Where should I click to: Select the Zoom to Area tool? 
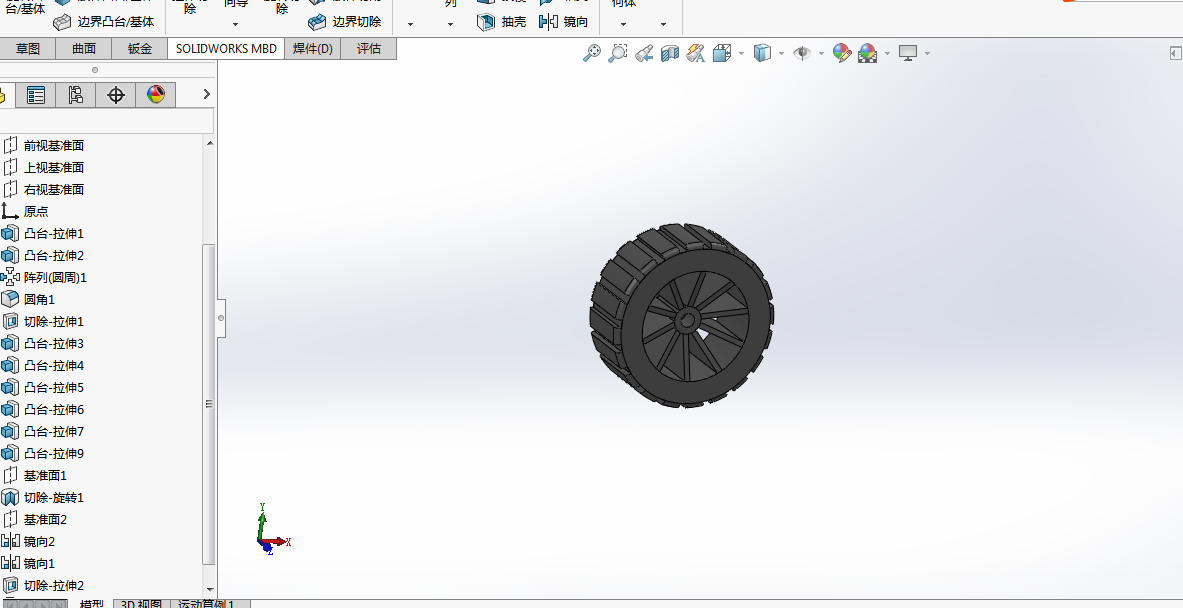(617, 53)
